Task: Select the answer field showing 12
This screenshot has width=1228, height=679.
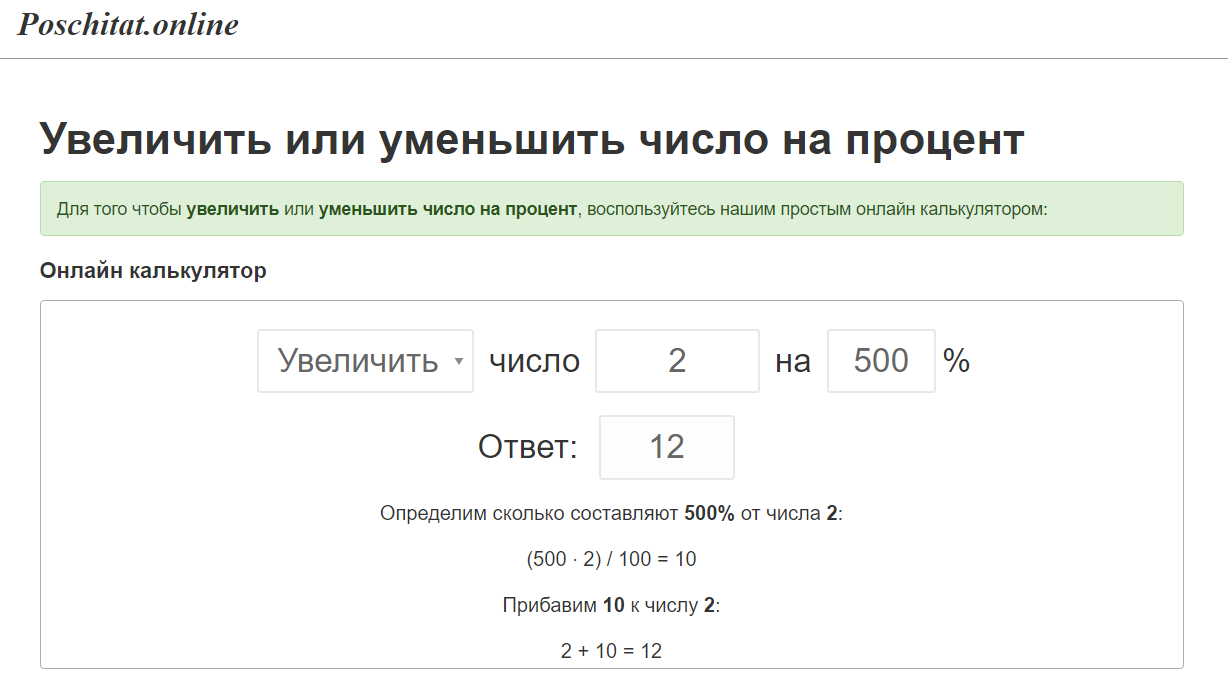Action: (666, 447)
